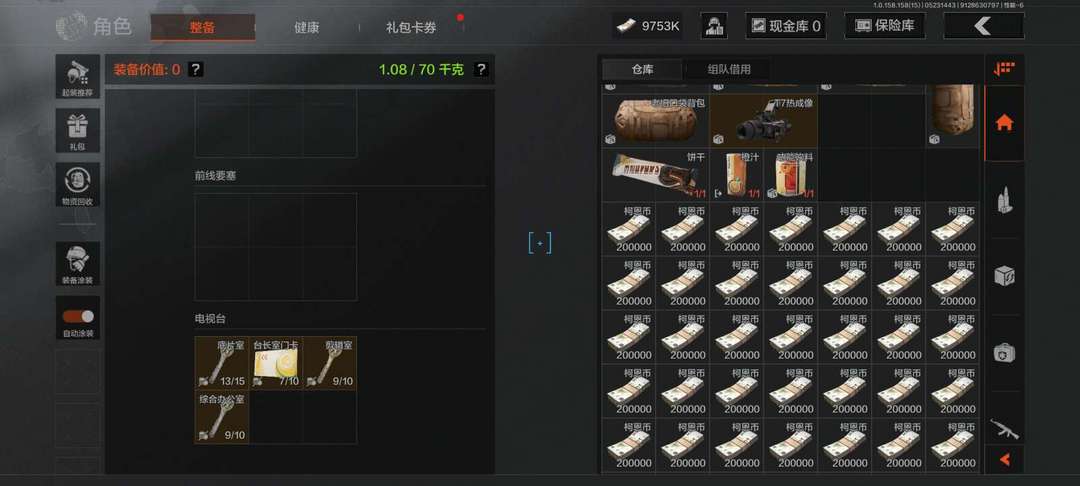Open the 组队借用 team borrow tab
1080x486 pixels.
pyautogui.click(x=729, y=69)
